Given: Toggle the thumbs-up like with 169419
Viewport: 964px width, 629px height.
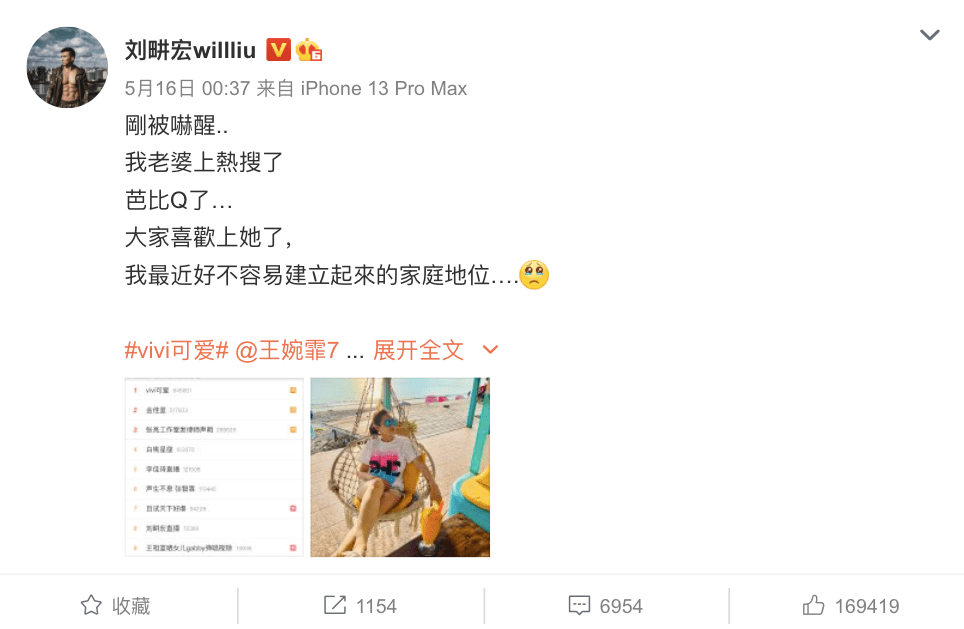Looking at the screenshot, I should [x=851, y=606].
